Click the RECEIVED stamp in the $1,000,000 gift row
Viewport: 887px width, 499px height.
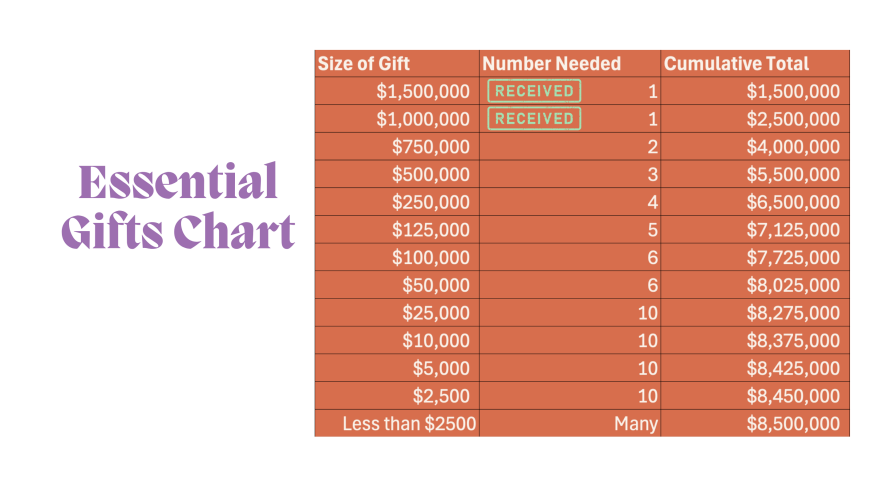coord(534,119)
